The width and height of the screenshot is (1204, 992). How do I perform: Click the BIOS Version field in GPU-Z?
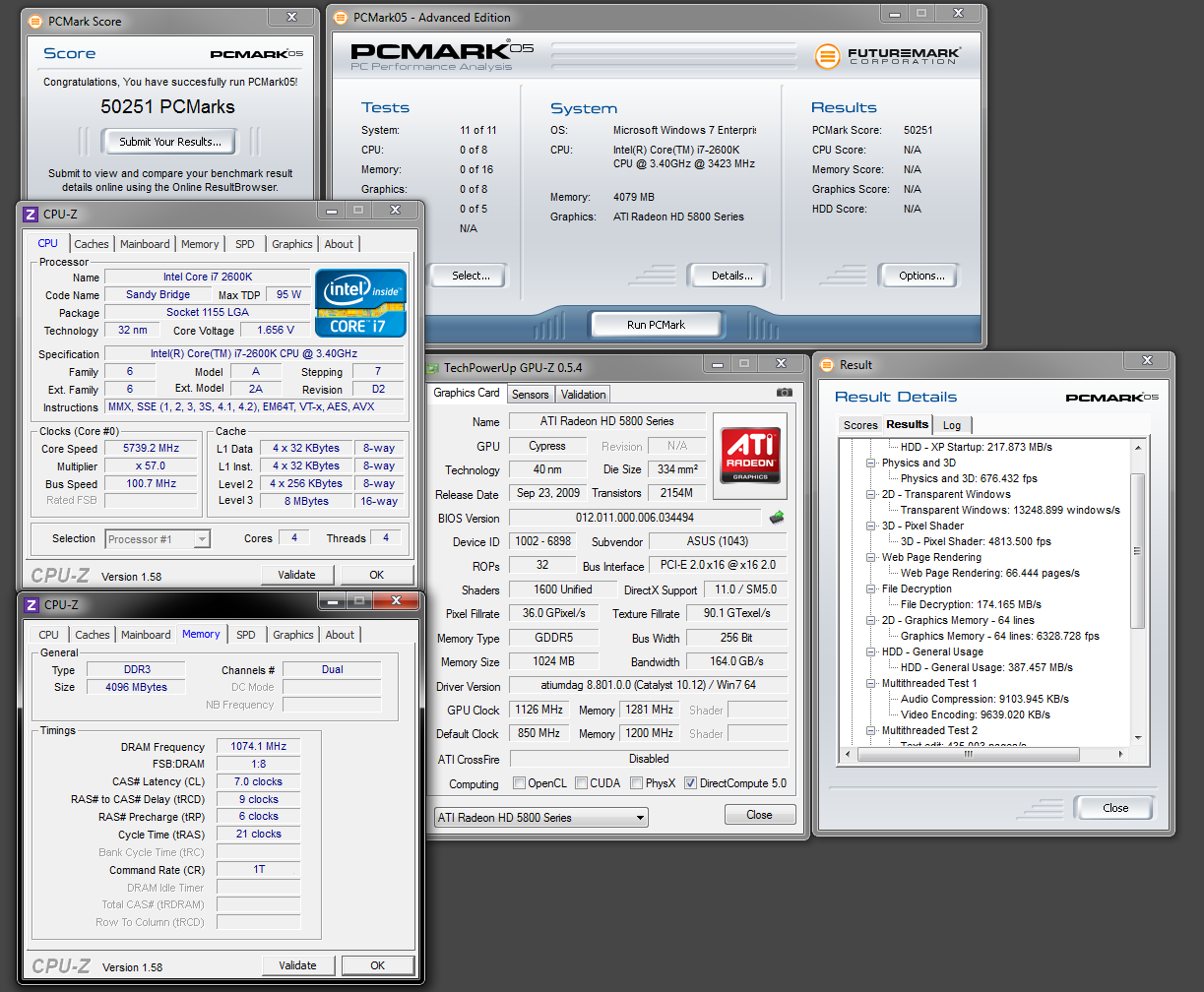coord(635,518)
